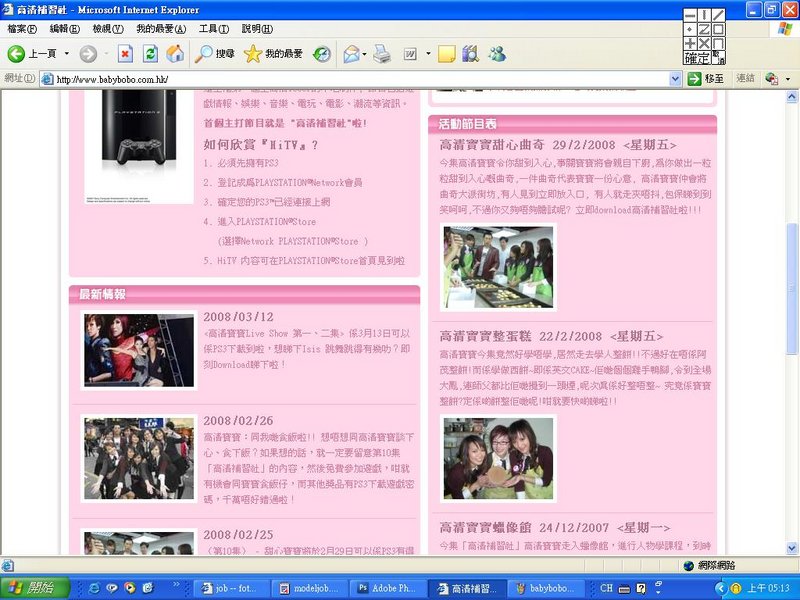Click the History toolbar icon

322,53
